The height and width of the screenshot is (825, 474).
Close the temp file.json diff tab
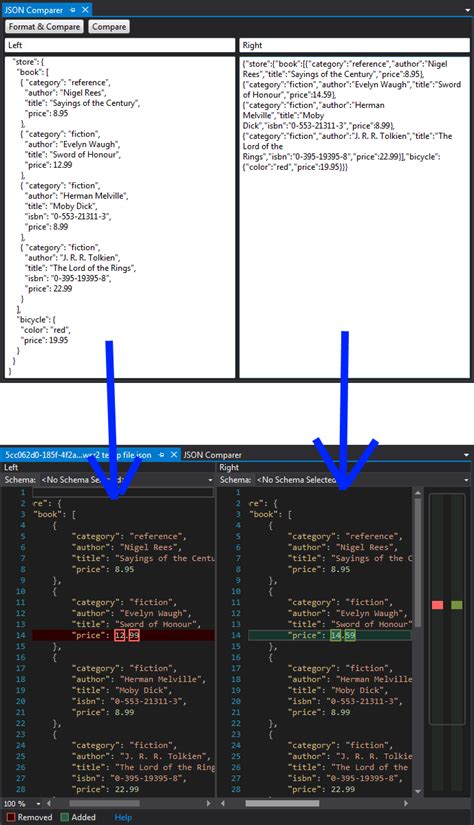(174, 455)
